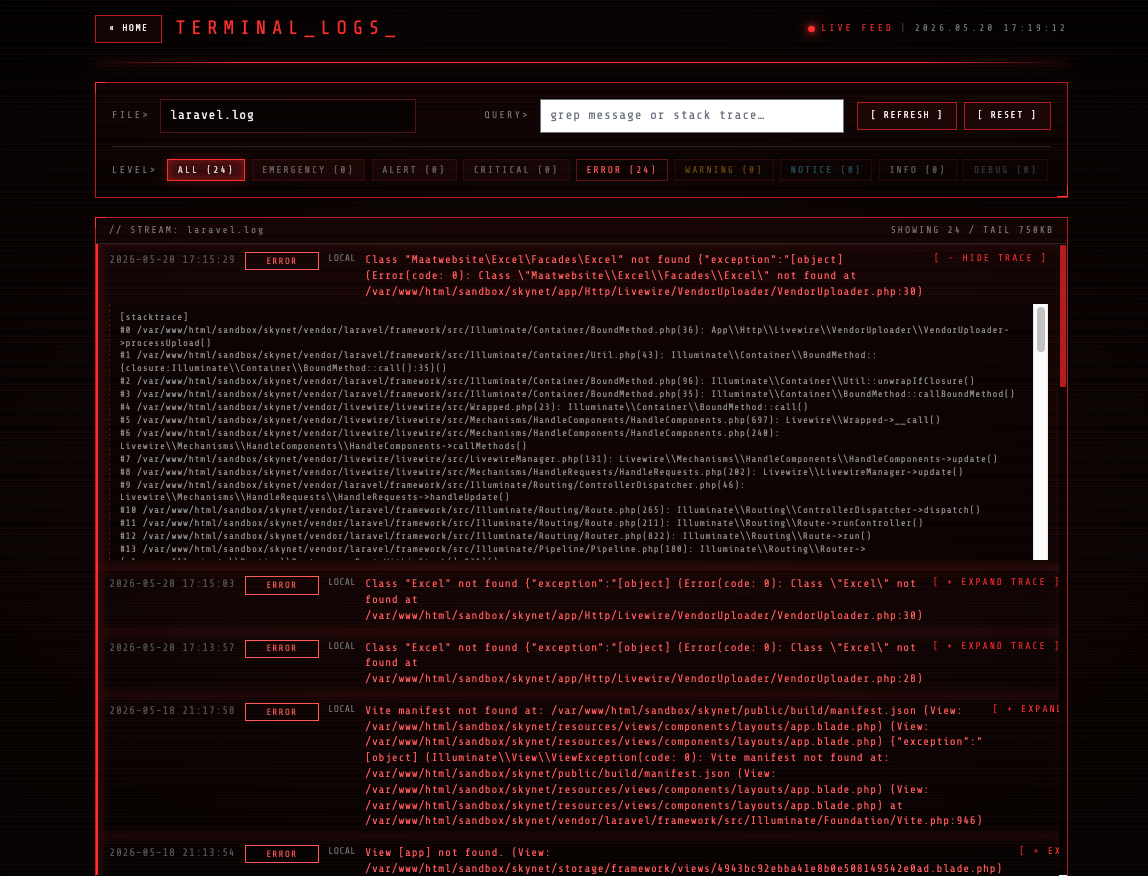The height and width of the screenshot is (876, 1148).
Task: Click the [stacktrace] label line
Action: [154, 317]
